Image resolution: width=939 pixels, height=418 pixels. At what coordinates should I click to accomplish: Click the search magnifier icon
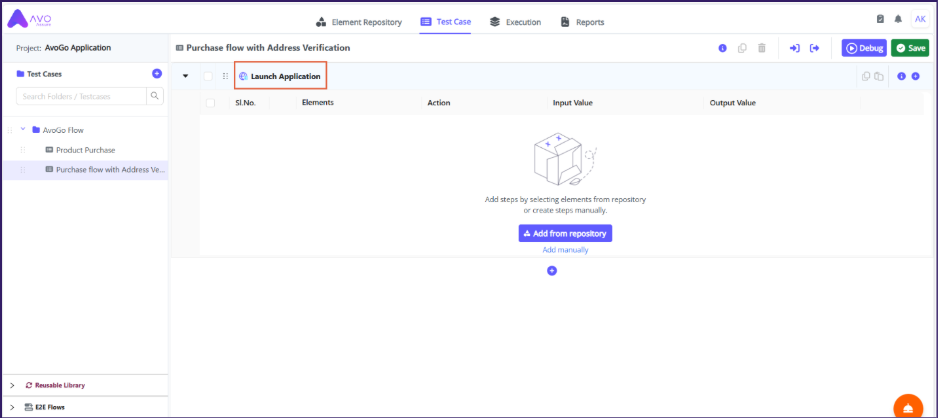155,96
